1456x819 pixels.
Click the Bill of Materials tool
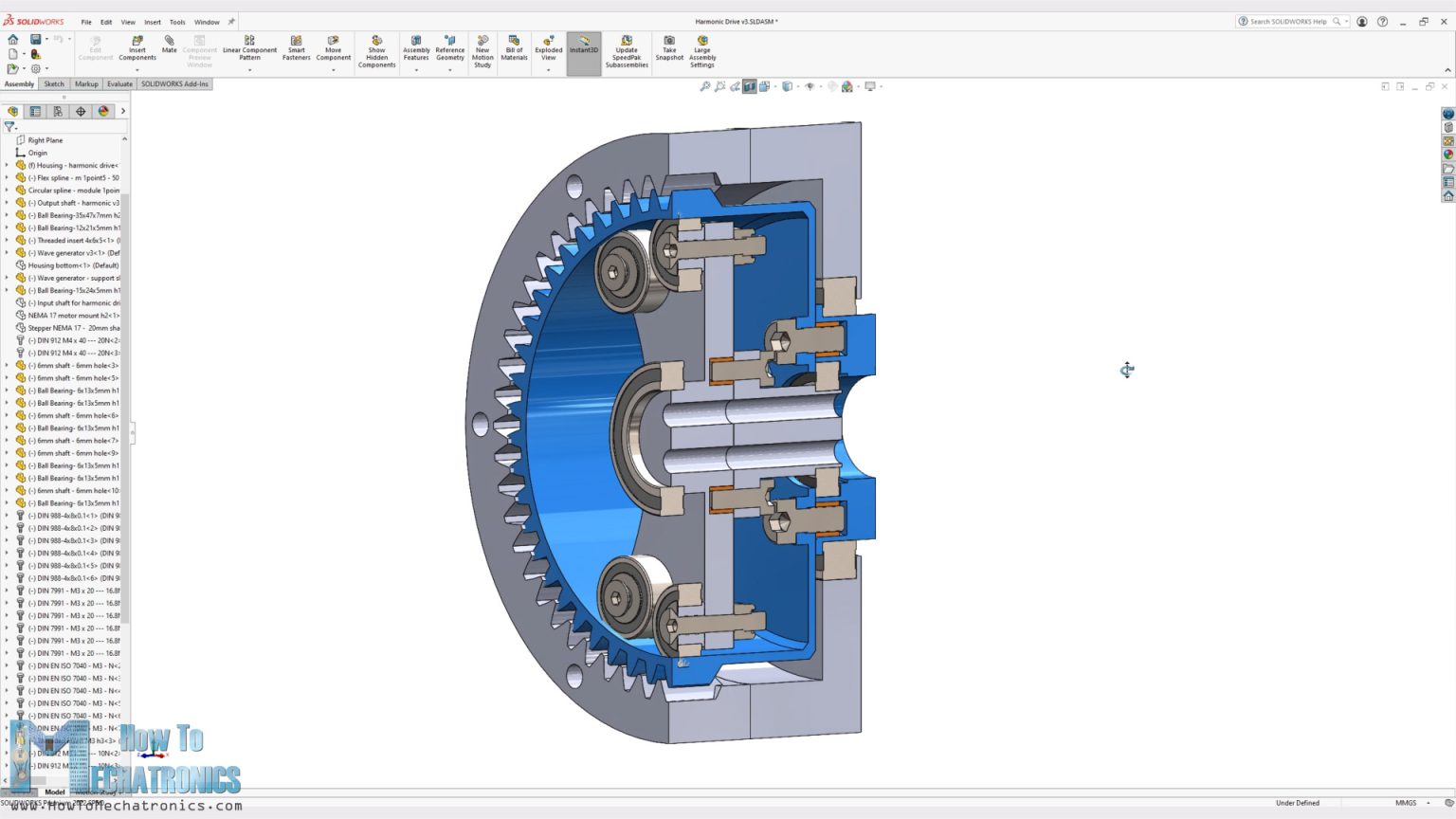click(x=513, y=47)
